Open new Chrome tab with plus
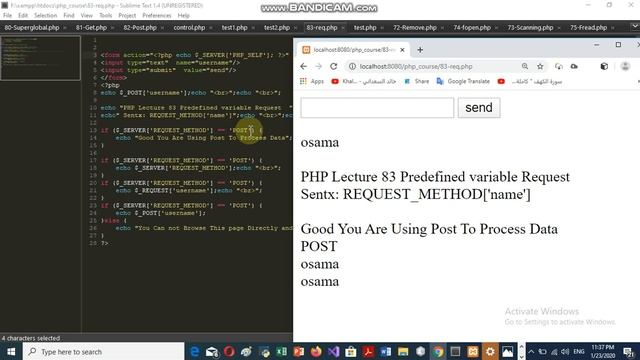 (420, 50)
